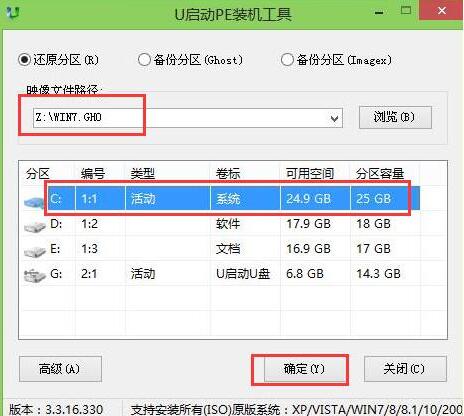Click the 分区 column header
Image resolution: width=464 pixels, height=416 pixels.
[38, 174]
